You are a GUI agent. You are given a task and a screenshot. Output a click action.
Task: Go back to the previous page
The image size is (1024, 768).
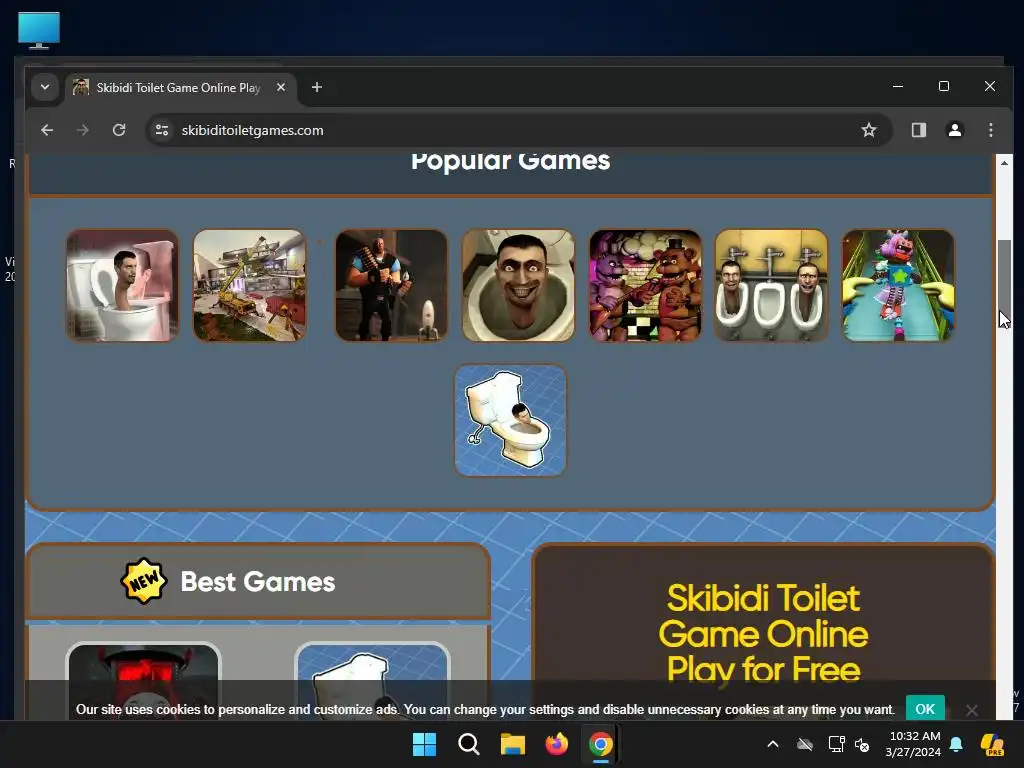(47, 130)
